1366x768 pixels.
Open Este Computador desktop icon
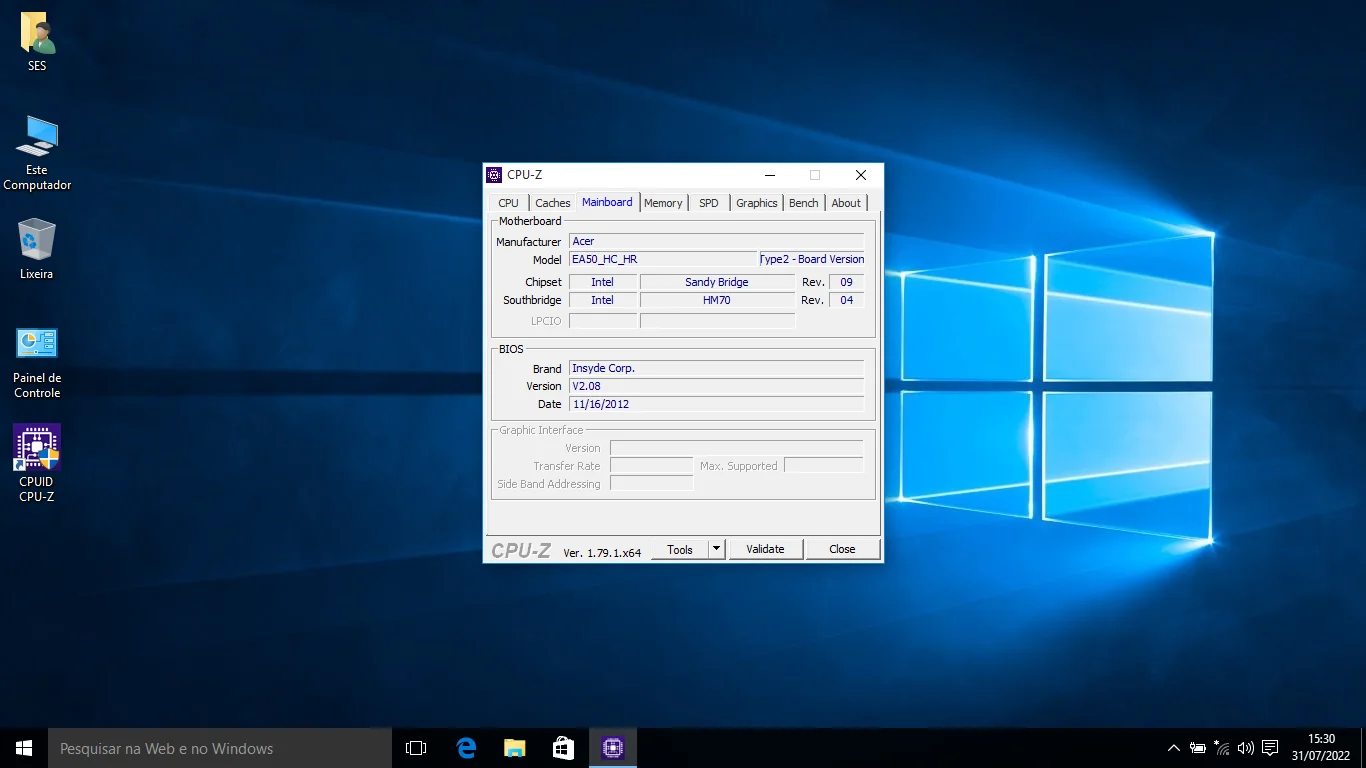tap(37, 138)
